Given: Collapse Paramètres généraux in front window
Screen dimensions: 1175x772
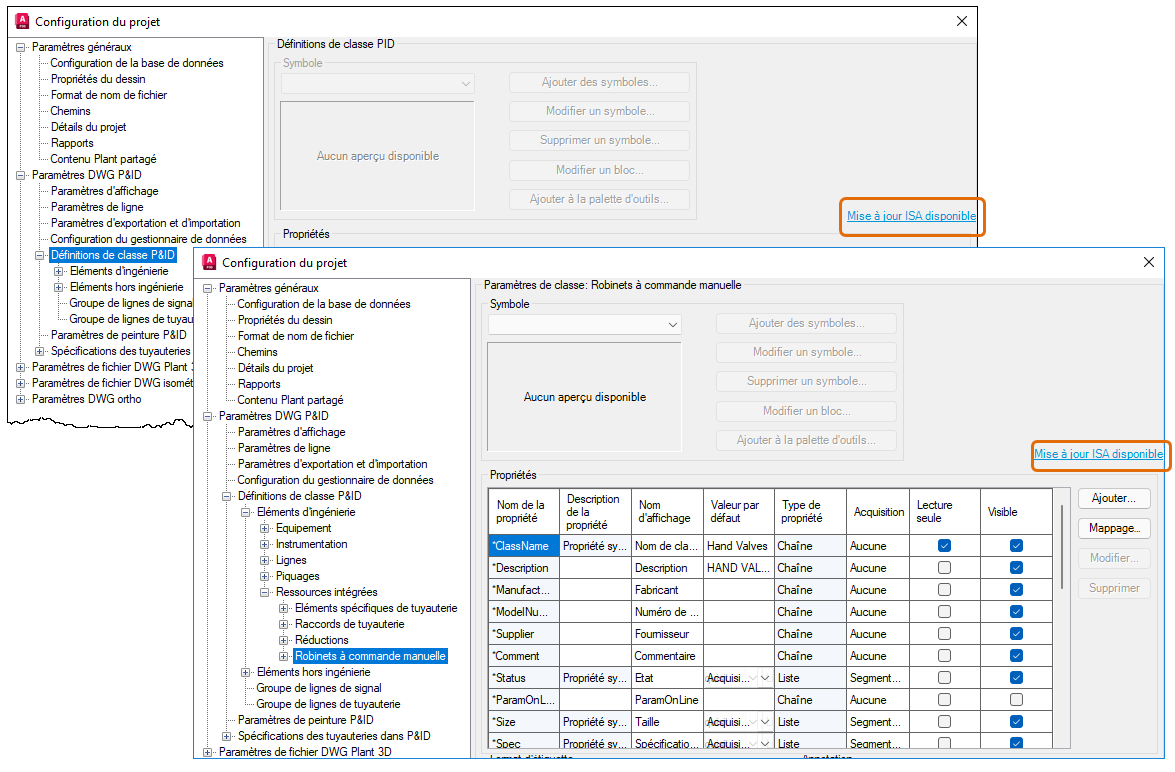Looking at the screenshot, I should tap(208, 289).
